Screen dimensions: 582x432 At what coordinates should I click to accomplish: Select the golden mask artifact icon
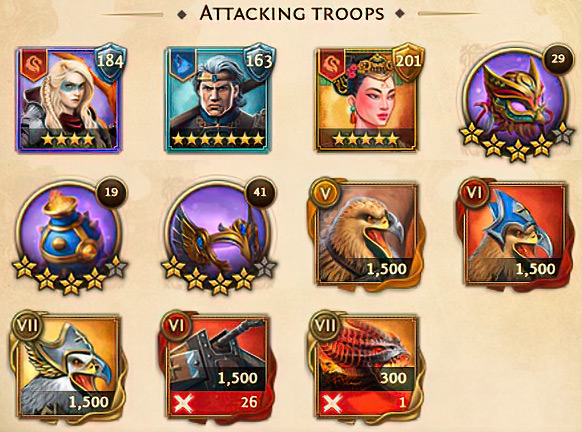[x=516, y=103]
